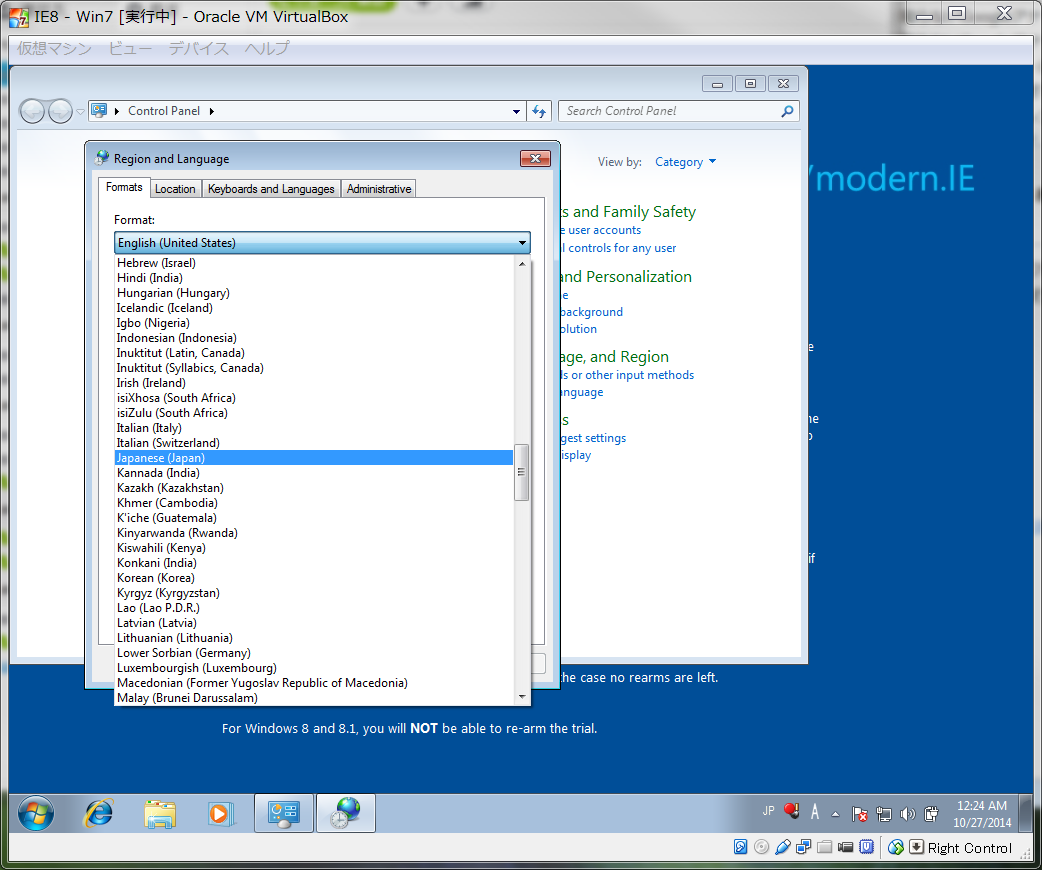Image resolution: width=1042 pixels, height=870 pixels.
Task: Select Lithuanian (Lithuania) in format list
Action: [314, 637]
